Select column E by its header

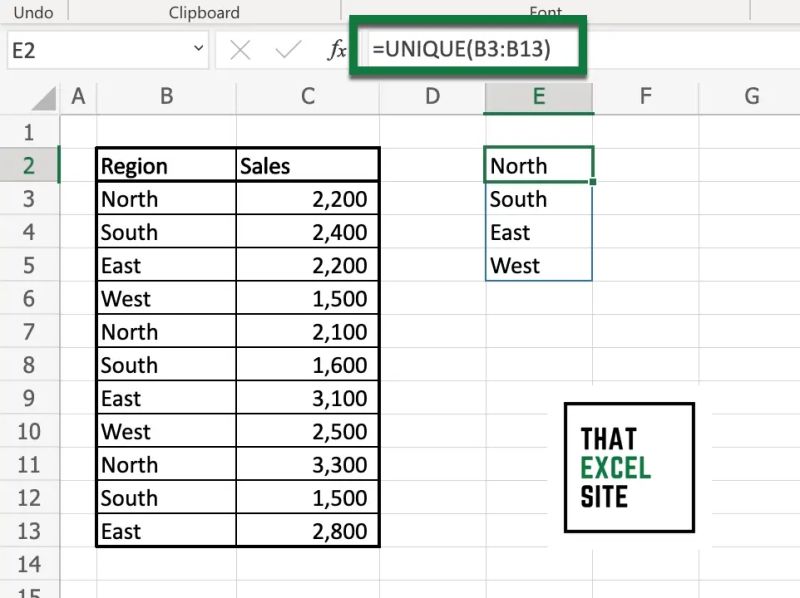[x=539, y=97]
